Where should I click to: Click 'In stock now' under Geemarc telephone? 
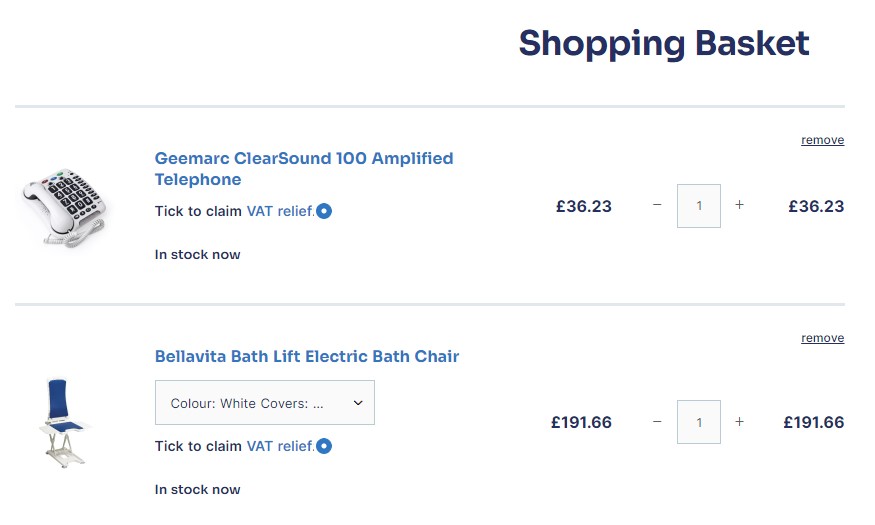point(198,254)
